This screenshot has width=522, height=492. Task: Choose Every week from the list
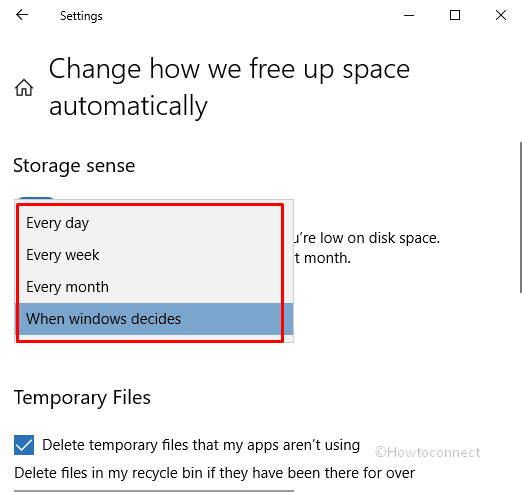[154, 255]
